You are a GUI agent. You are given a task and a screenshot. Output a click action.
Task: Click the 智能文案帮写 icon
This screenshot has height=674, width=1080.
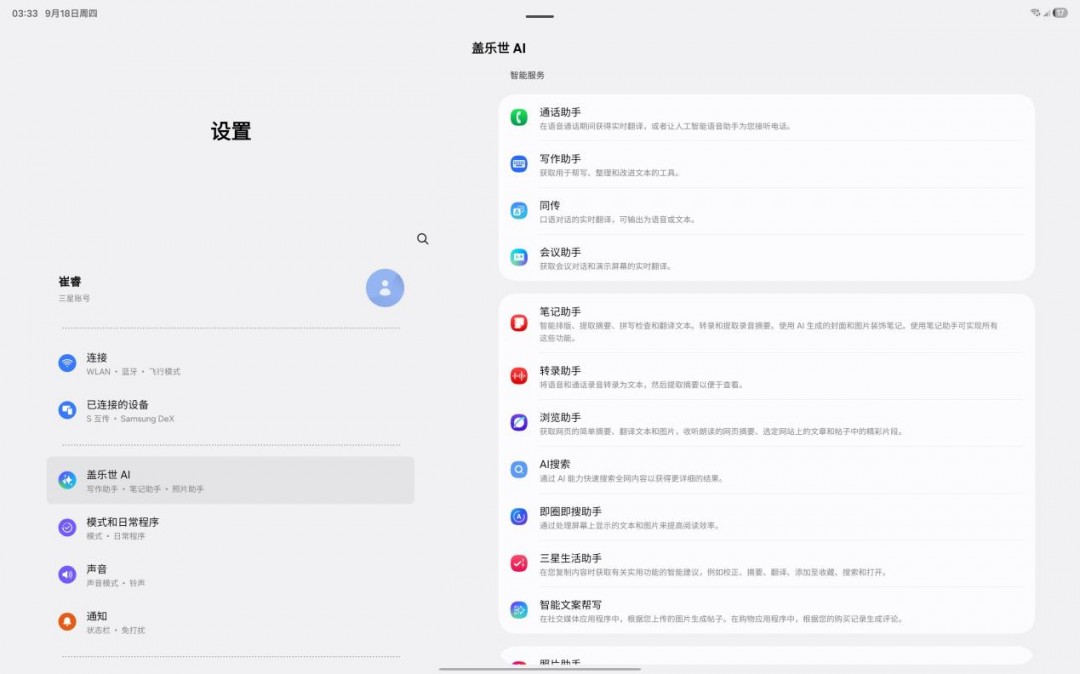[x=519, y=610]
